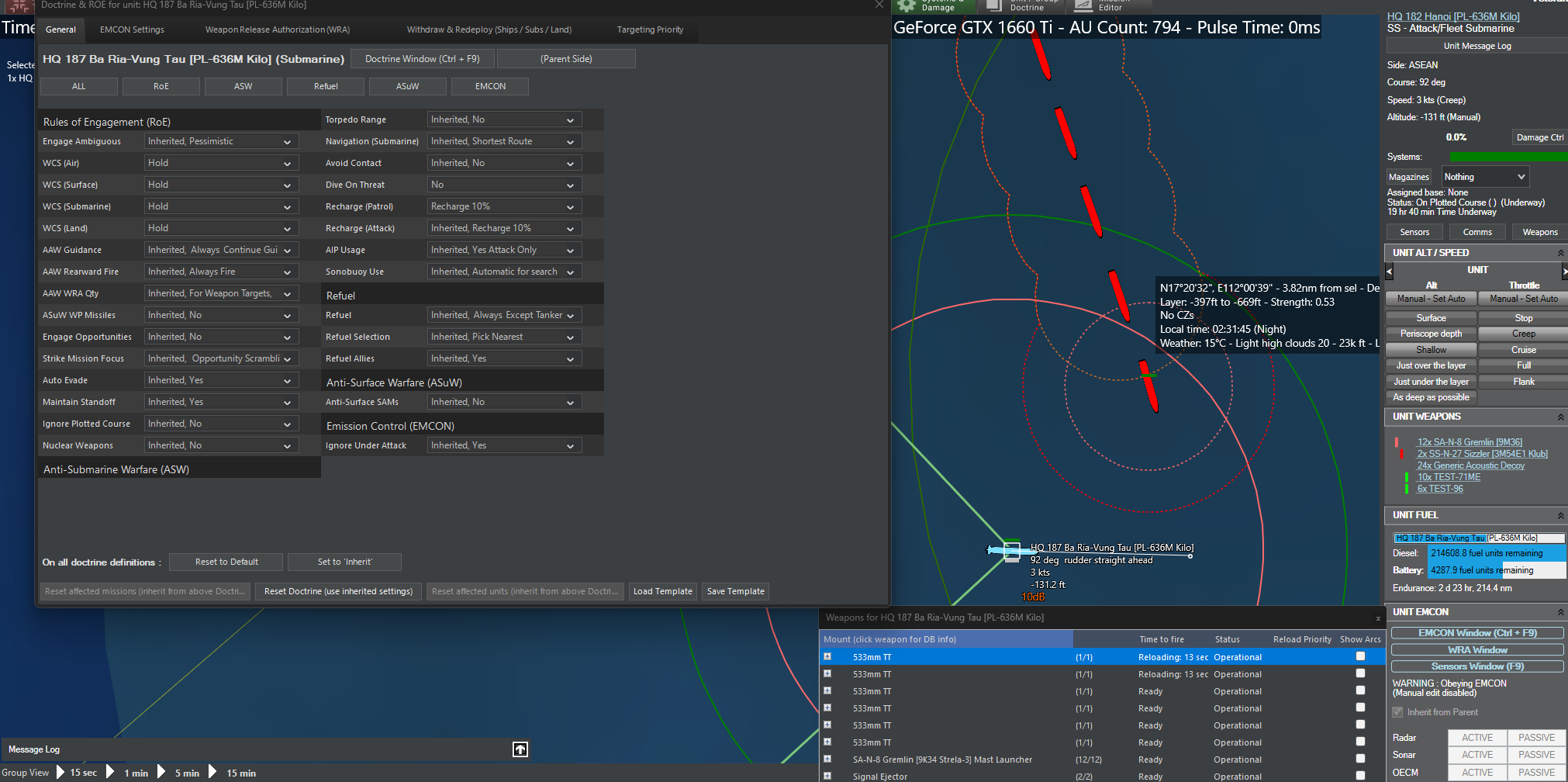
Task: Click the Set to 'Inherit' button
Action: 344,562
